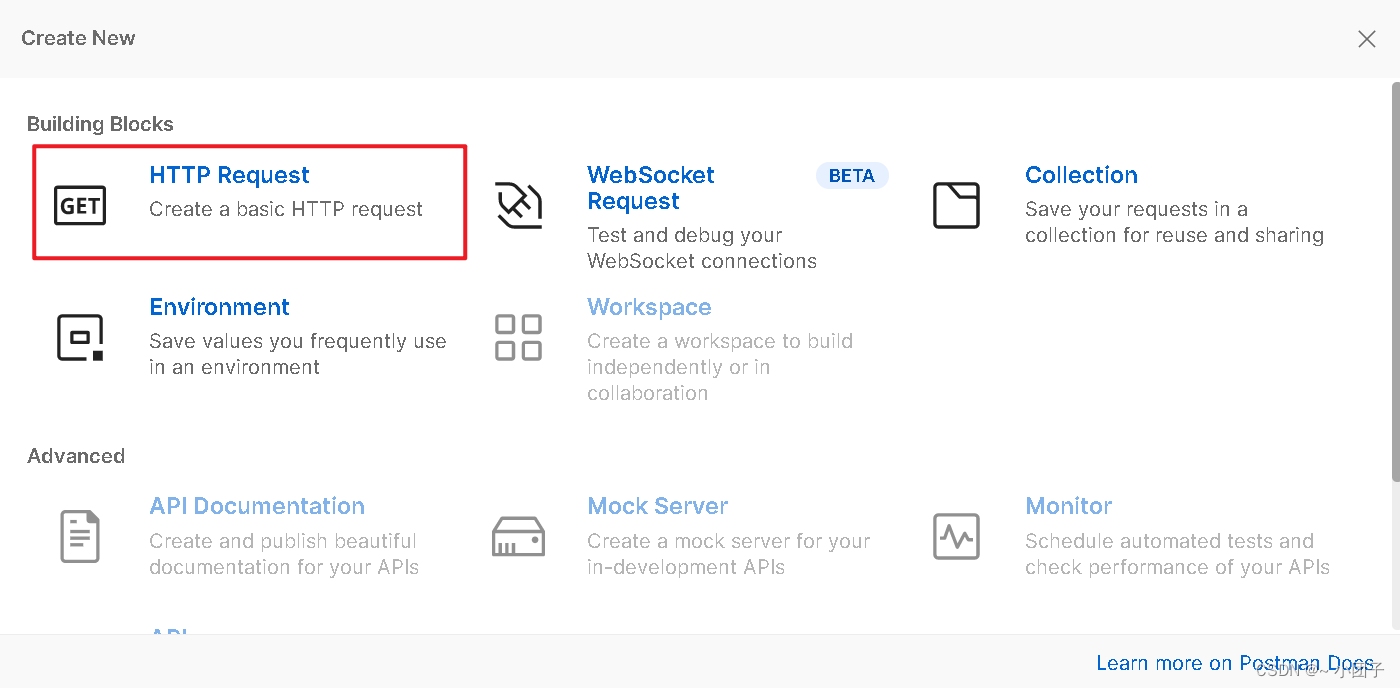The width and height of the screenshot is (1400, 688).
Task: Open API Documentation creation
Action: pos(256,506)
